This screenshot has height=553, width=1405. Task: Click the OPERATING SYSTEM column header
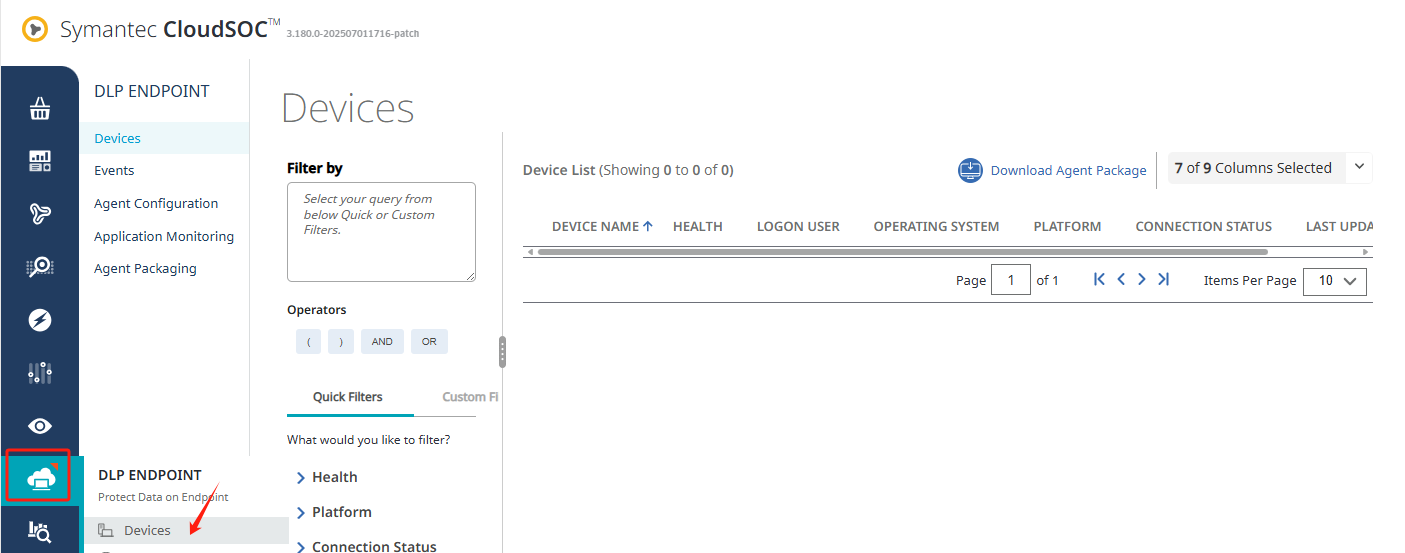point(936,226)
